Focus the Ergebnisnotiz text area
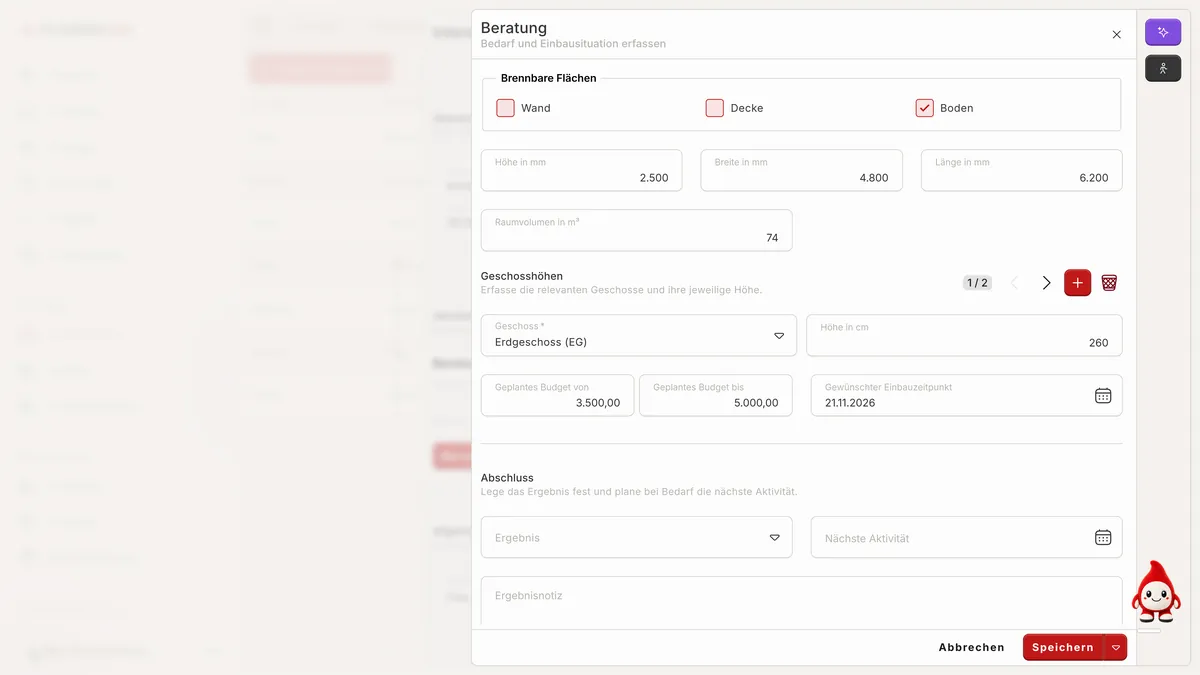 pyautogui.click(x=802, y=602)
